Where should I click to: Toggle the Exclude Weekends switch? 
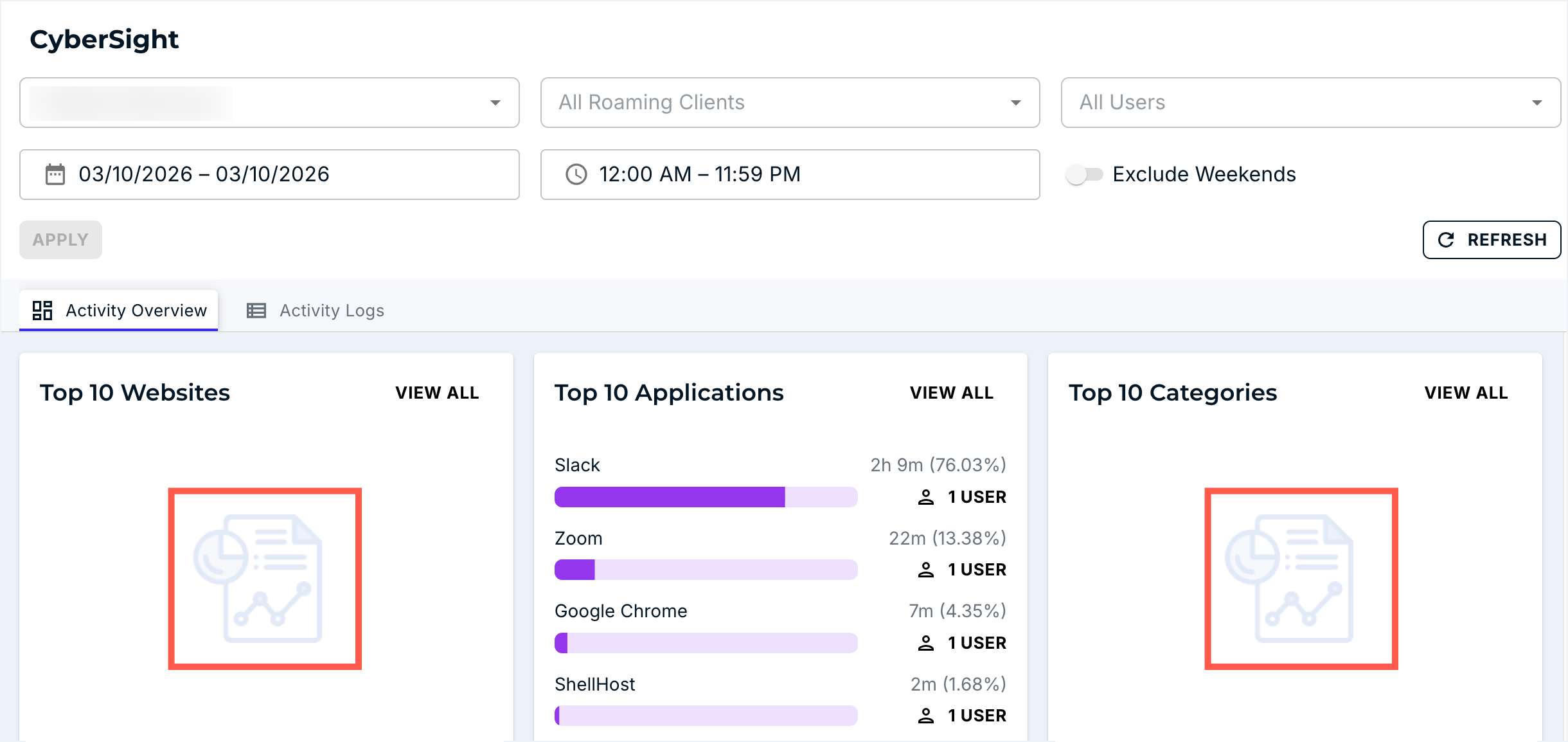pos(1083,174)
